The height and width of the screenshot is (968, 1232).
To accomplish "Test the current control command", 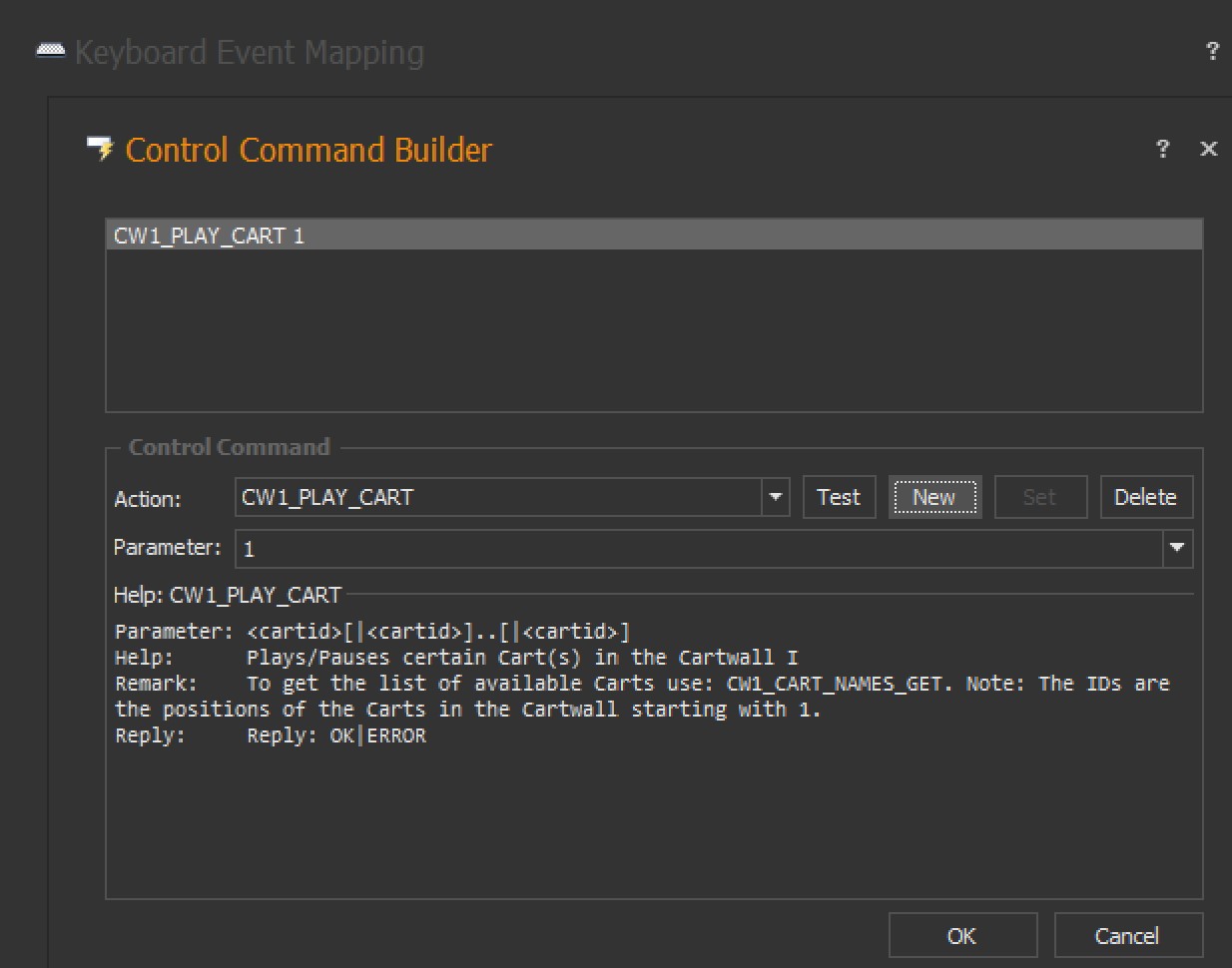I will 839,497.
